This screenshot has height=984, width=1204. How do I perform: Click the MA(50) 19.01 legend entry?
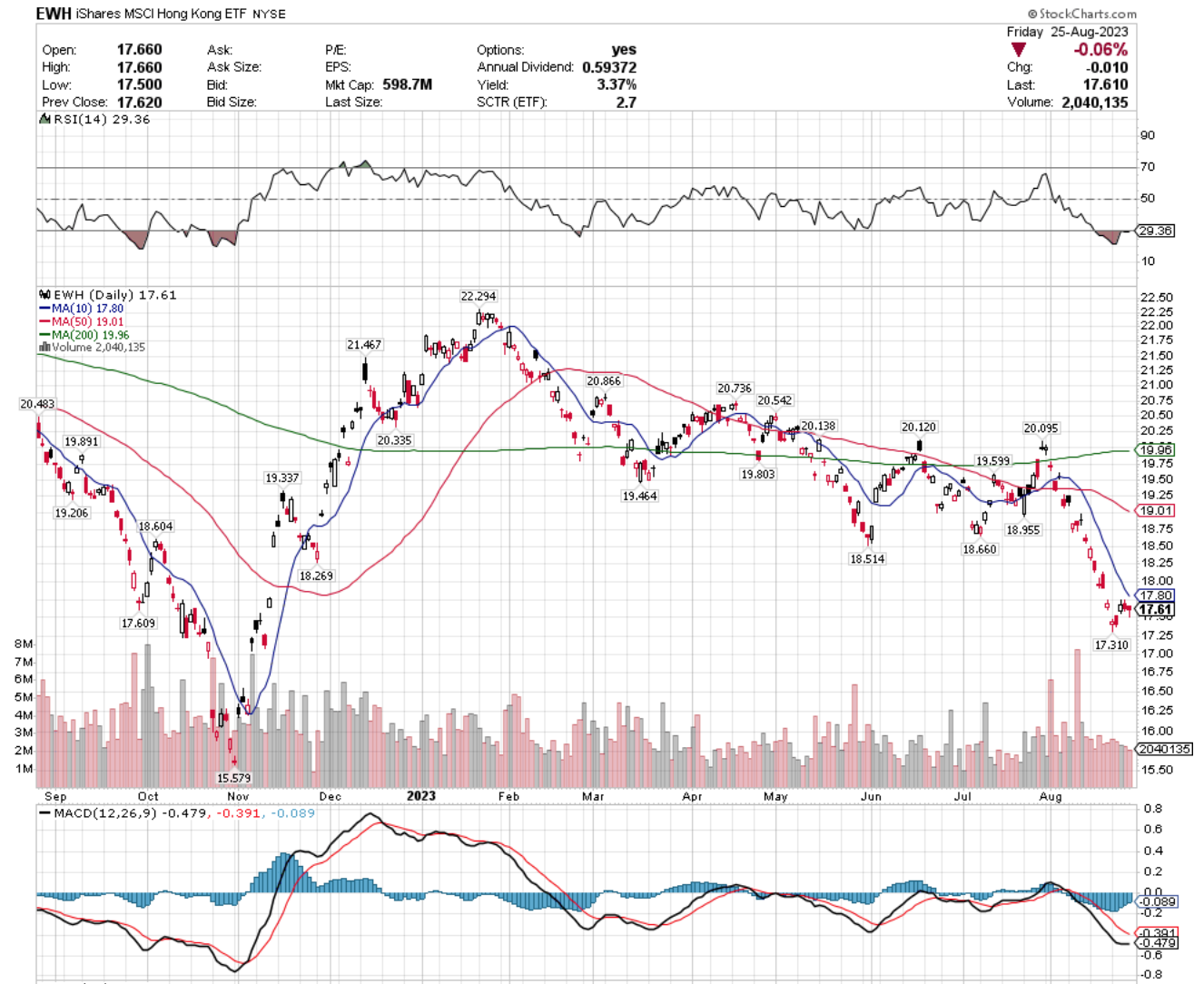point(87,321)
